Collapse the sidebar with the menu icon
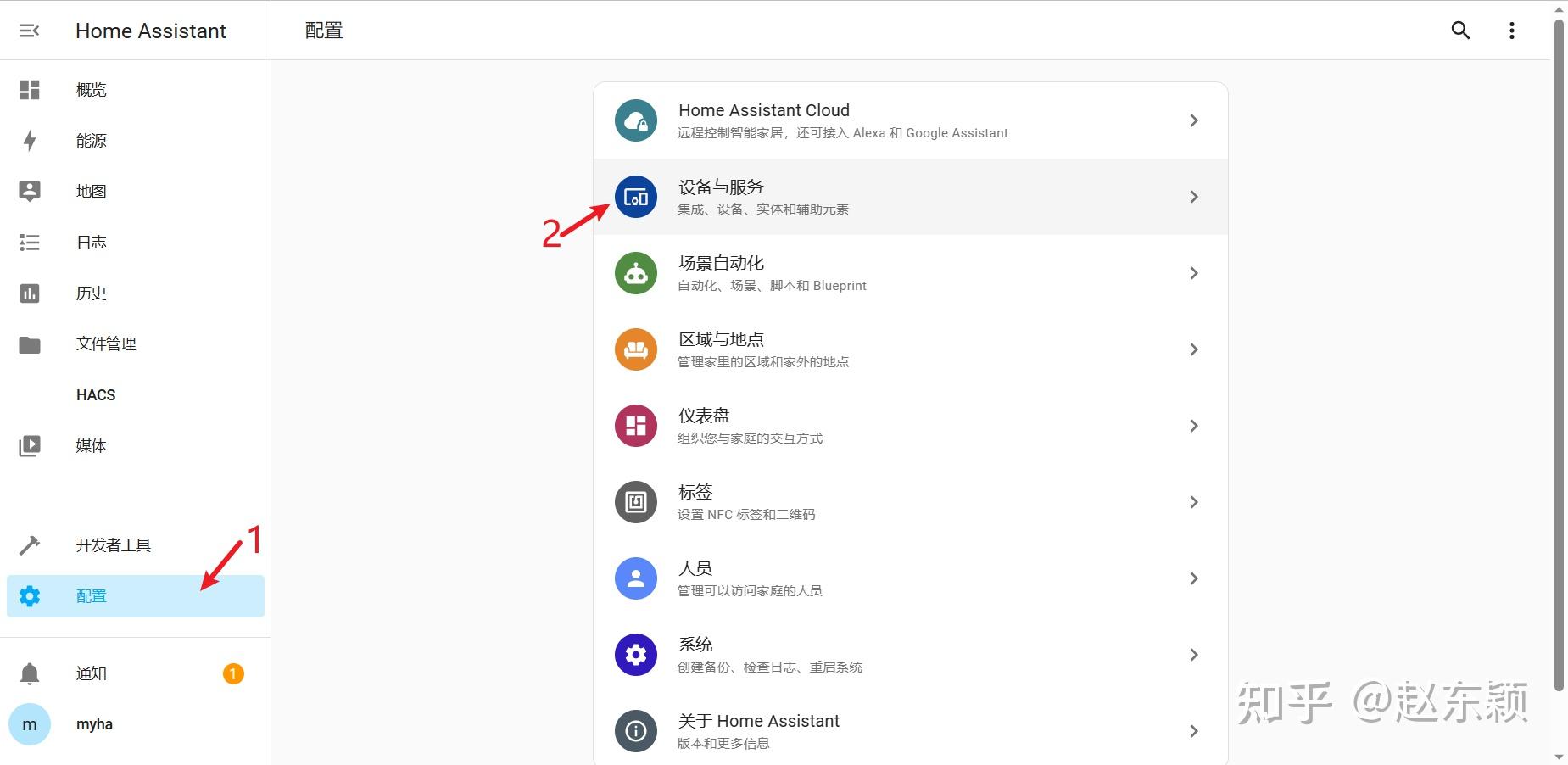The image size is (1568, 765). [x=30, y=31]
